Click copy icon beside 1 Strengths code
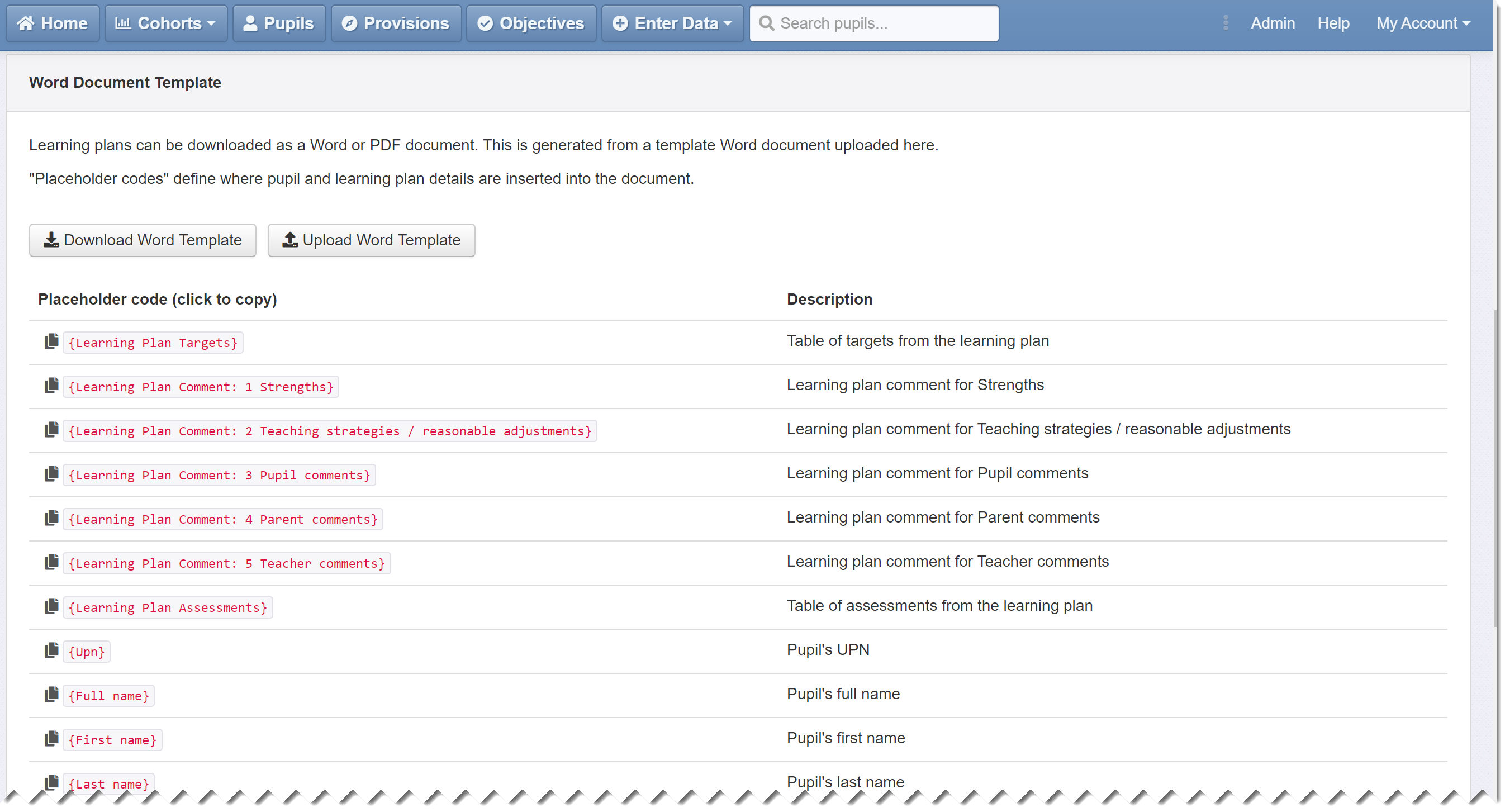The image size is (1505, 812). point(51,386)
